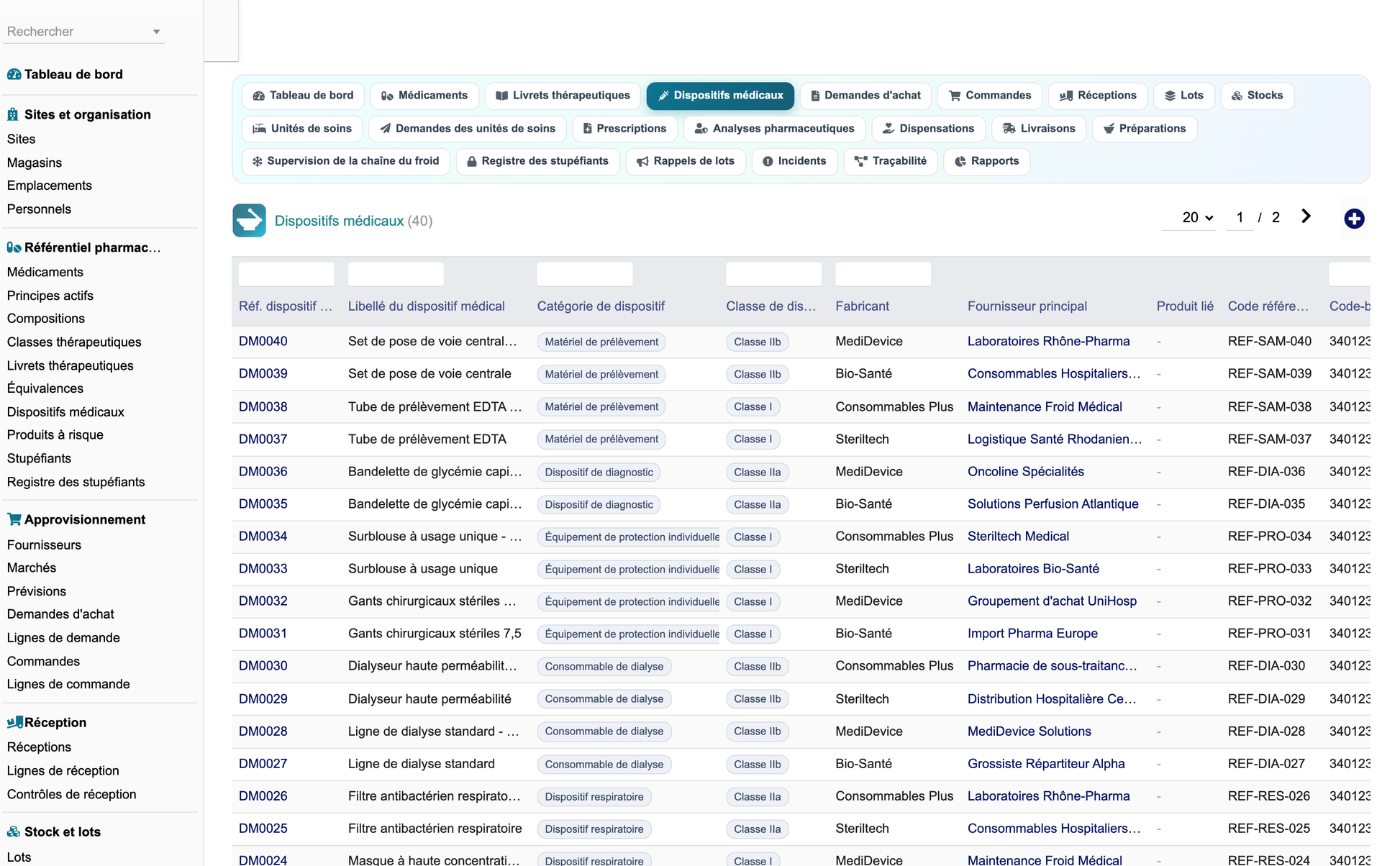Click Classe IIb badge in DM0030 row
The width and height of the screenshot is (1400, 866).
757,667
